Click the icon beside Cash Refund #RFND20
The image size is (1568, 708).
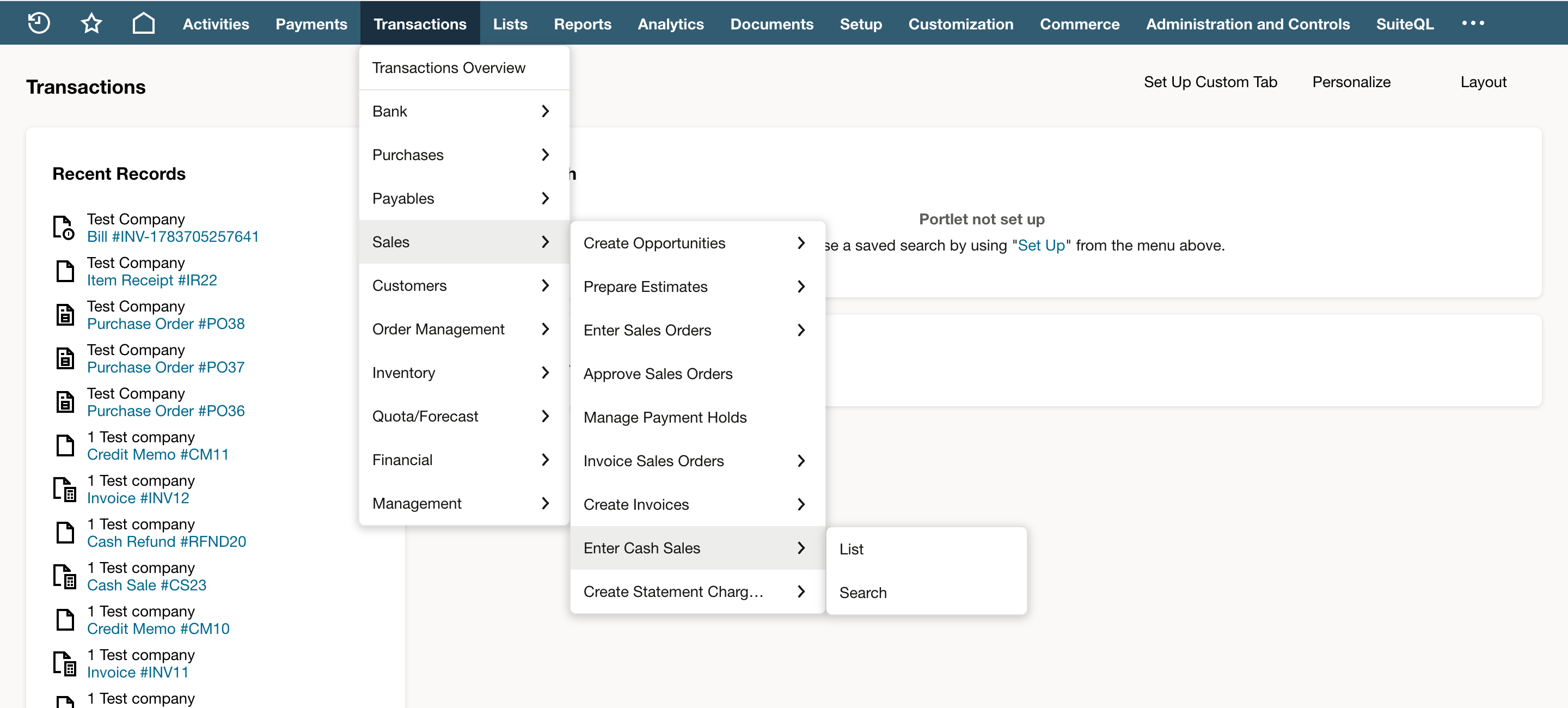65,533
